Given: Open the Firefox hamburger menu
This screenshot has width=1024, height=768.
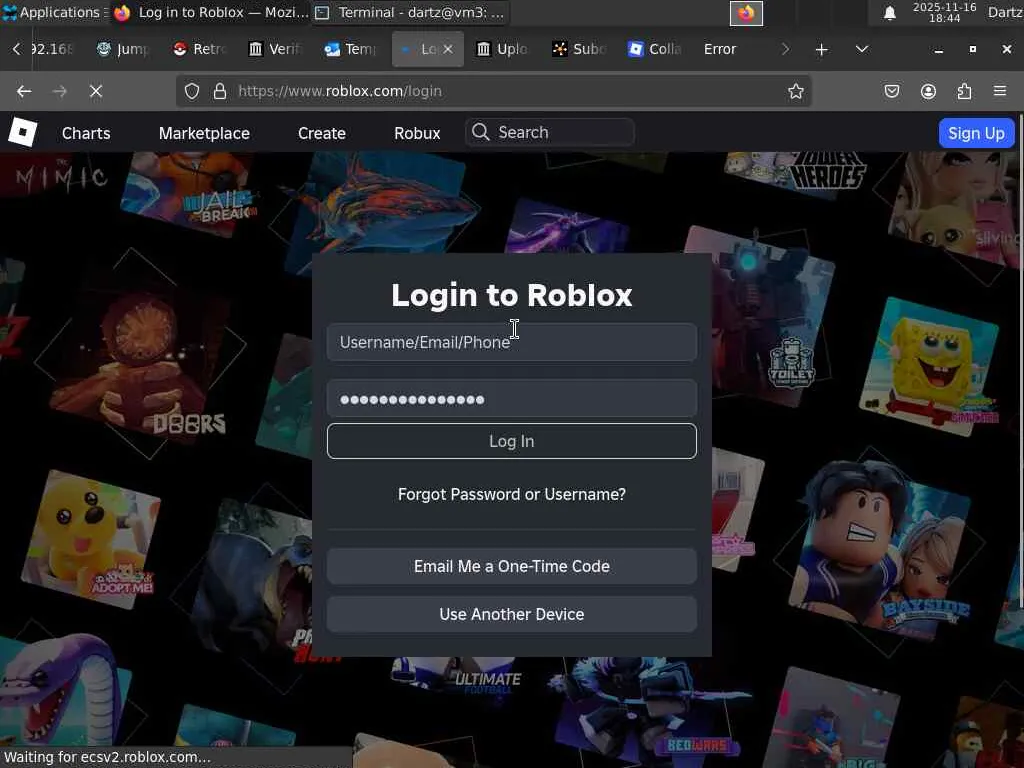Looking at the screenshot, I should (x=1000, y=91).
